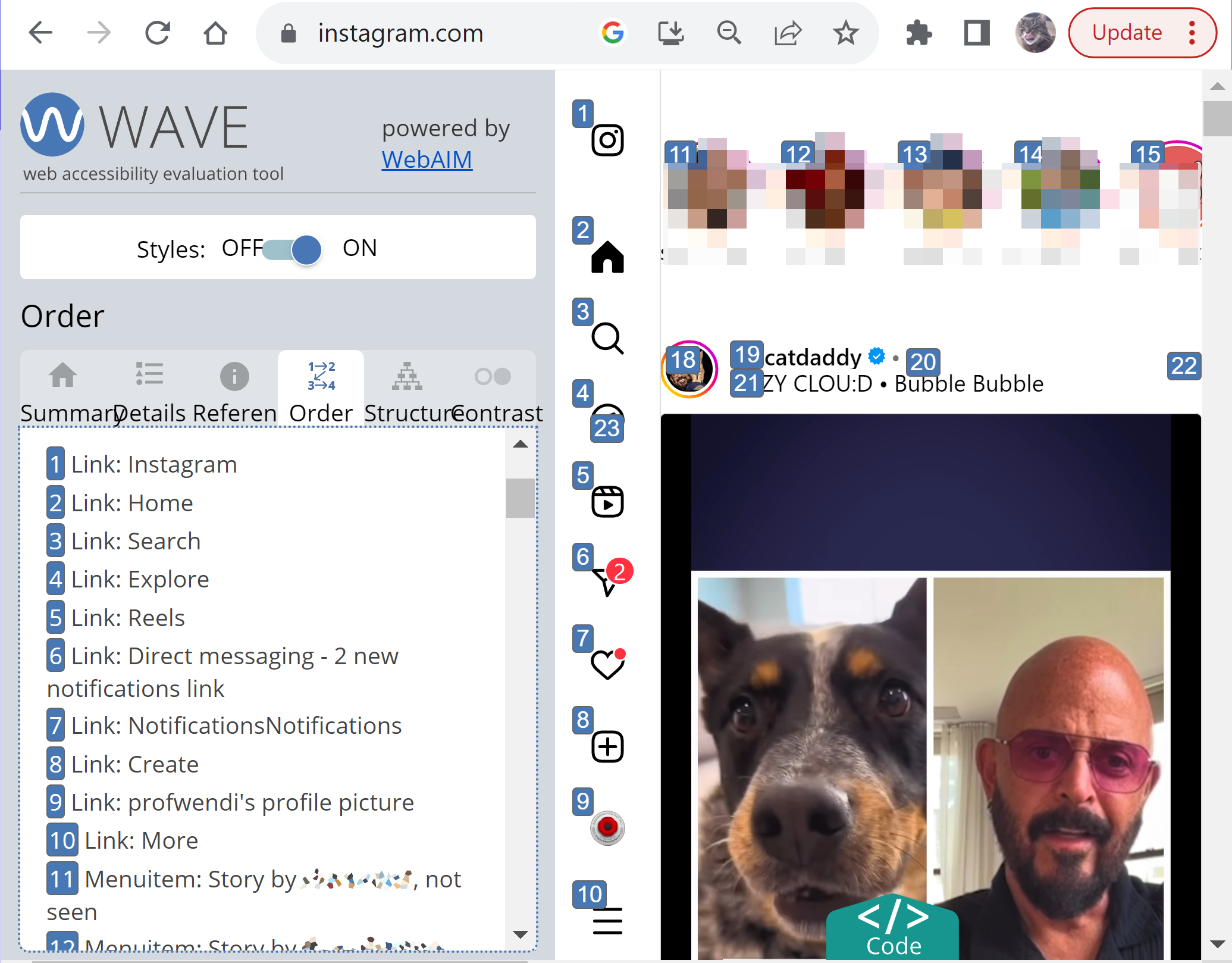Click the install app icon in address bar

click(670, 33)
